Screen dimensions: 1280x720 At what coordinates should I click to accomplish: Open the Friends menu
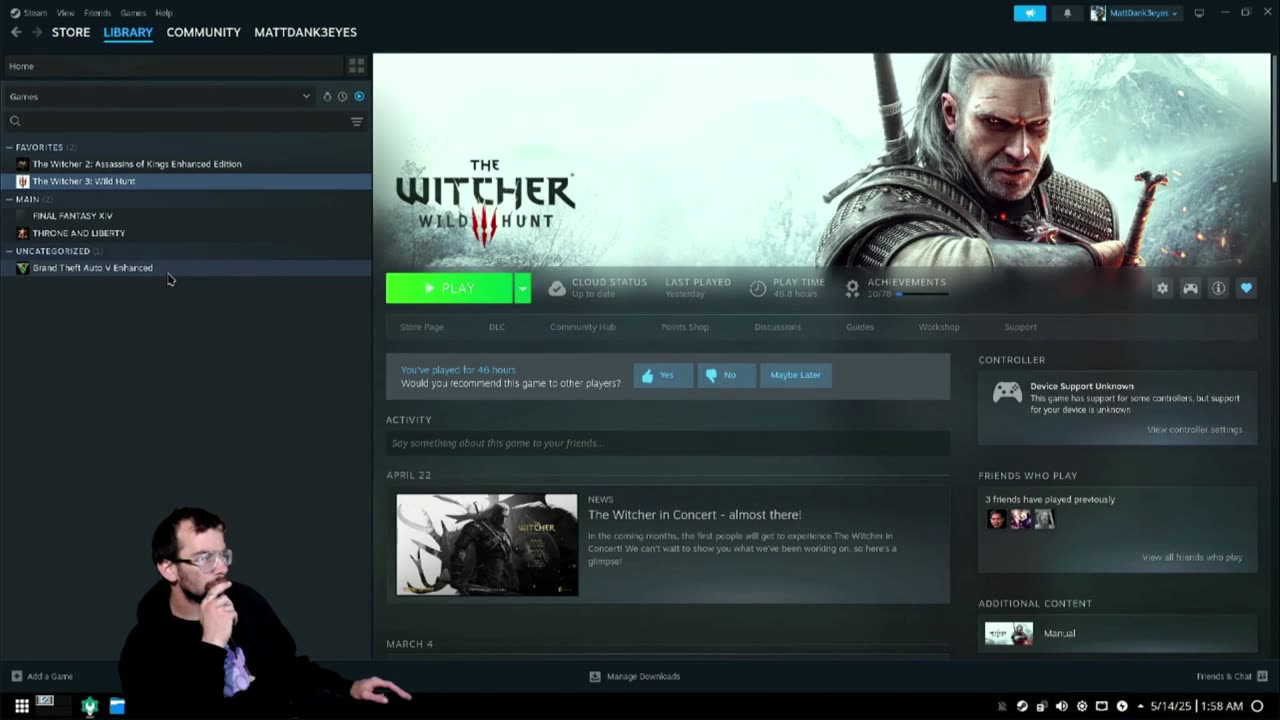click(x=97, y=13)
